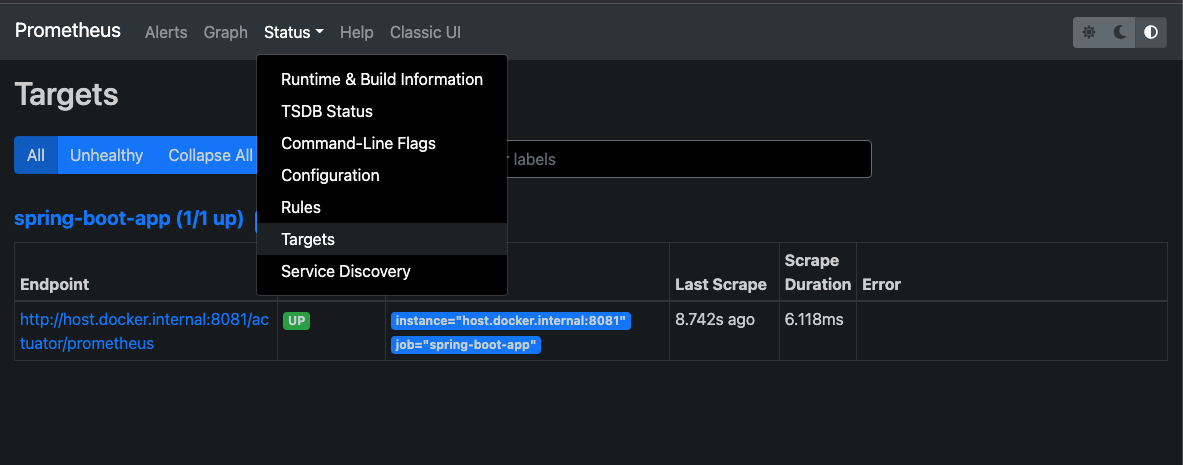
Task: Open the Graph page
Action: click(x=225, y=32)
